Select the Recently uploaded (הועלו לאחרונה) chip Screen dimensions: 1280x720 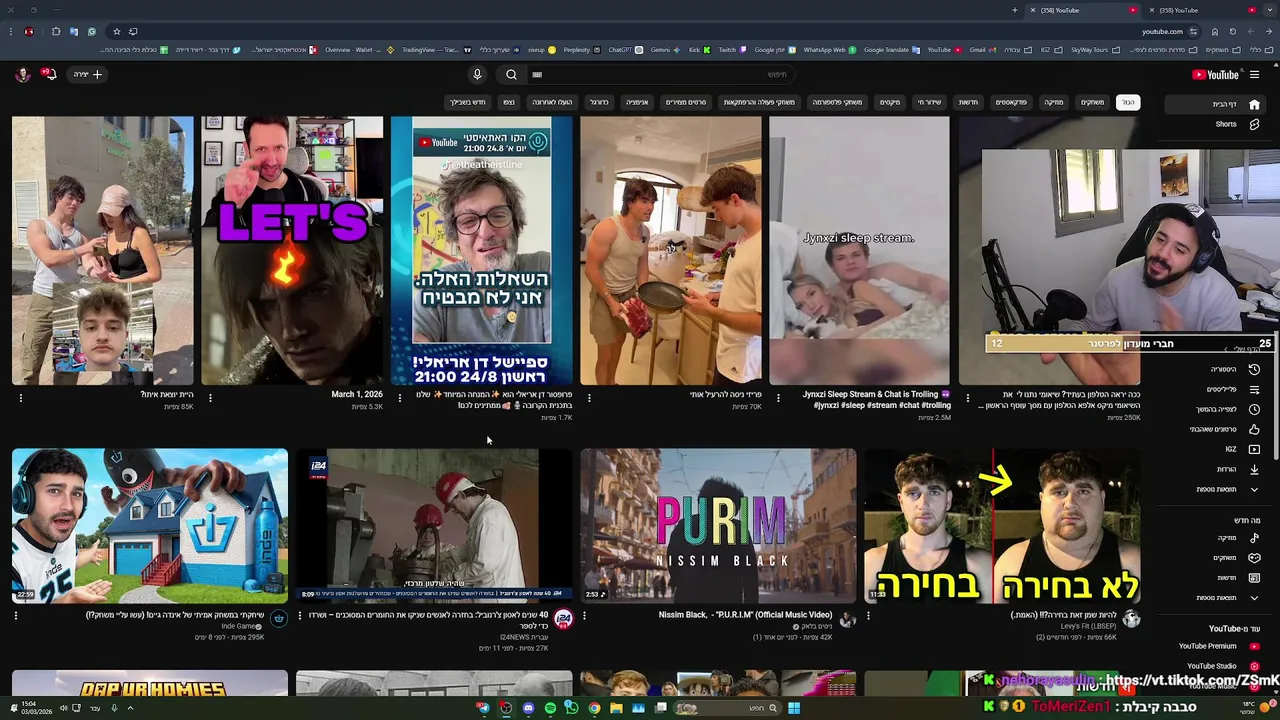(x=552, y=102)
